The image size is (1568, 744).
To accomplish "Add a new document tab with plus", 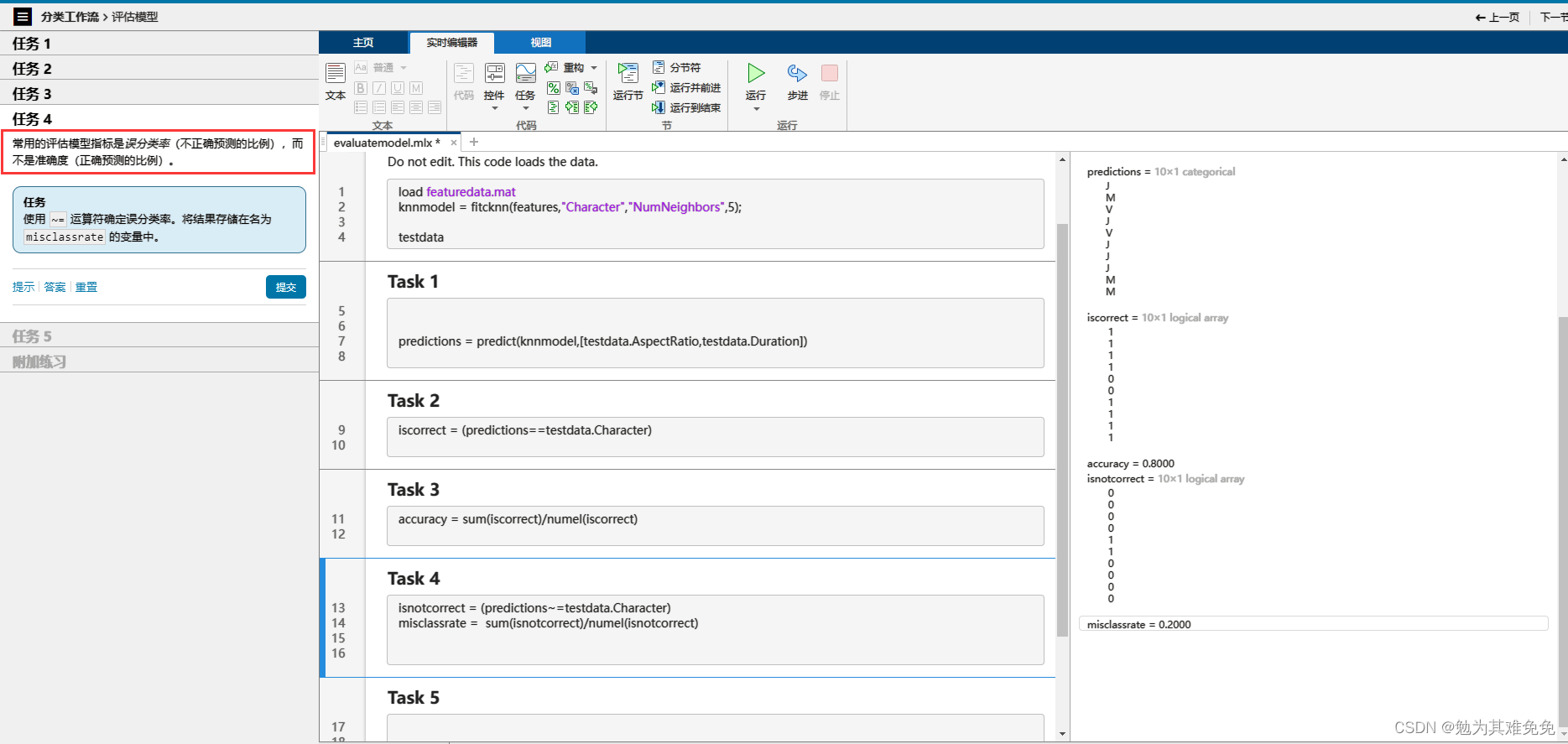I will point(474,142).
